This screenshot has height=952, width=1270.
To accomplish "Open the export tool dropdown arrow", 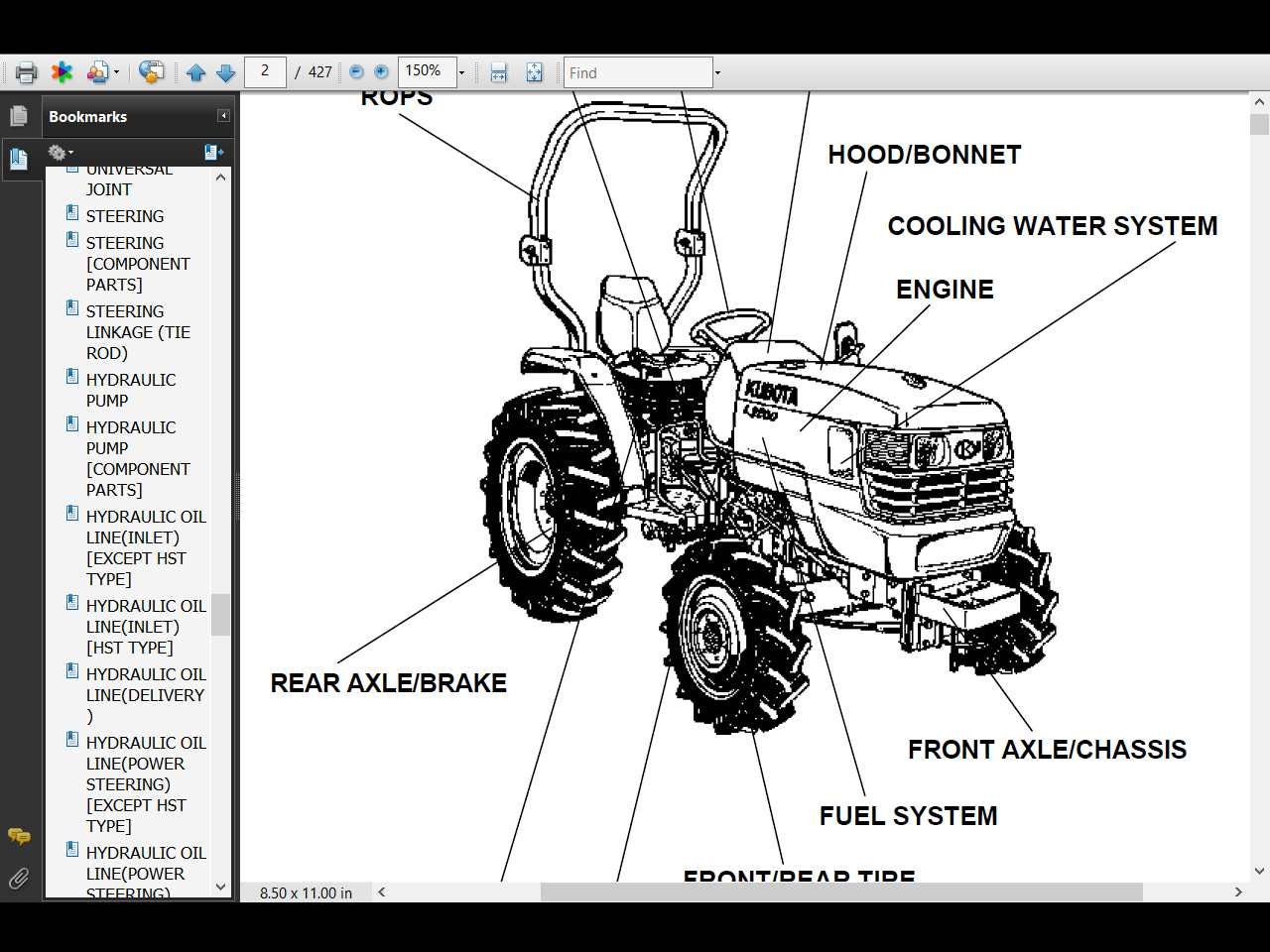I will [115, 71].
